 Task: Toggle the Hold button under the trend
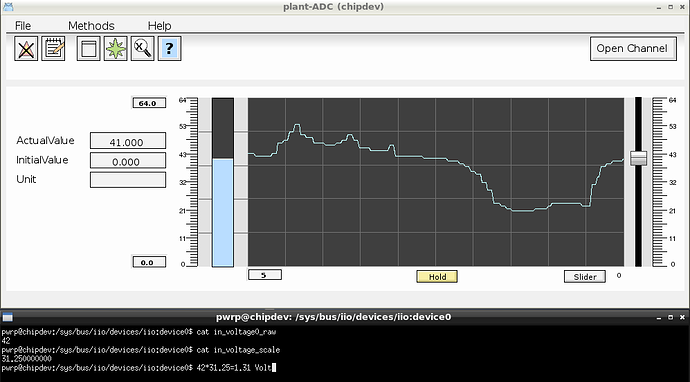pyautogui.click(x=437, y=276)
